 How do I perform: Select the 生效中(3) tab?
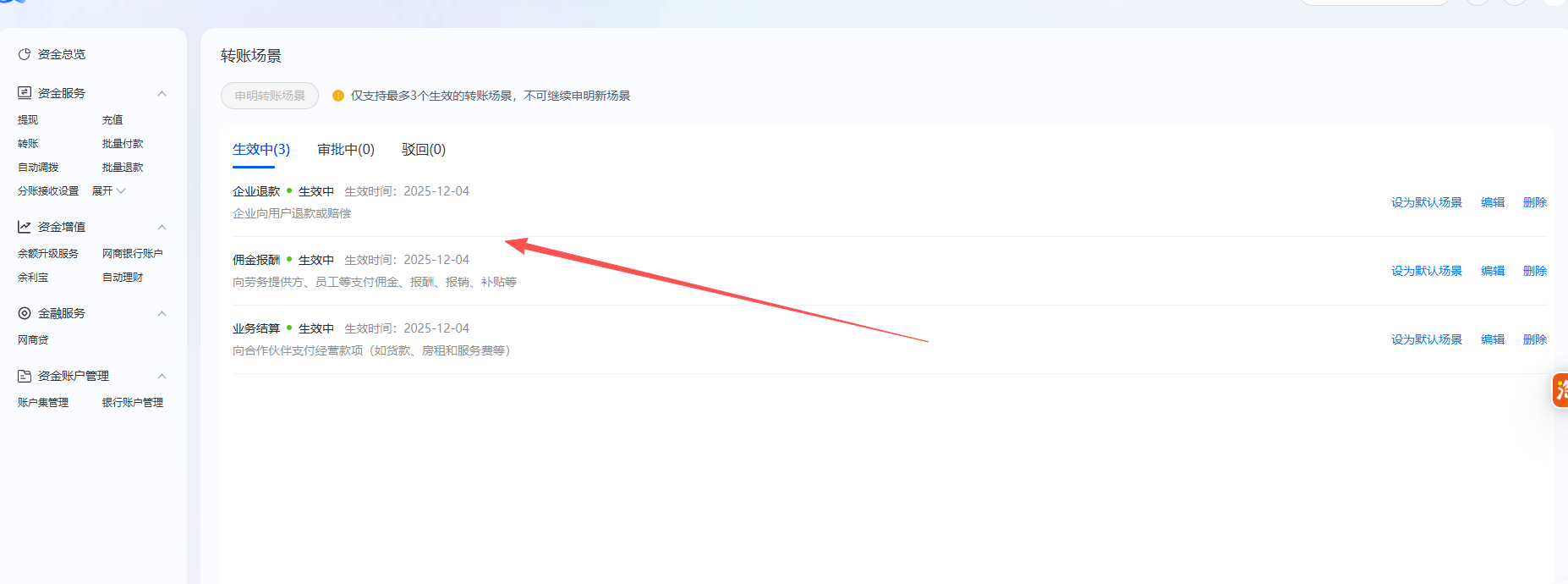[x=260, y=150]
